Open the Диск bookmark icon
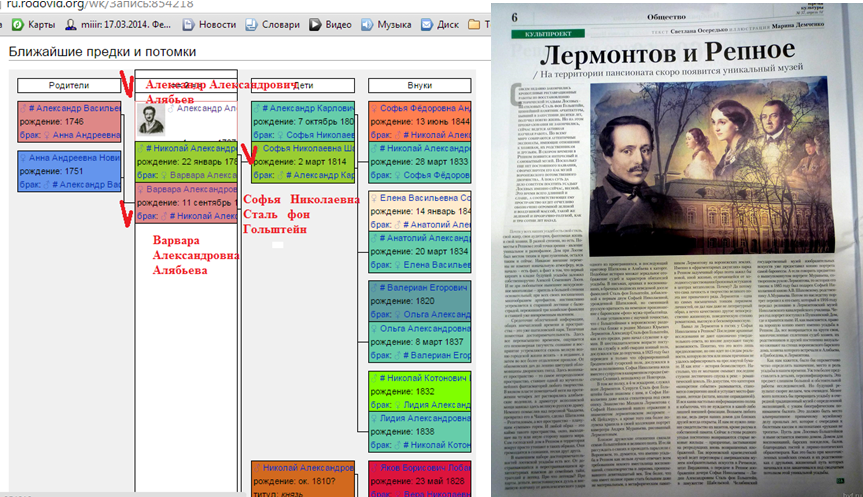The width and height of the screenshot is (863, 497). pyautogui.click(x=427, y=25)
